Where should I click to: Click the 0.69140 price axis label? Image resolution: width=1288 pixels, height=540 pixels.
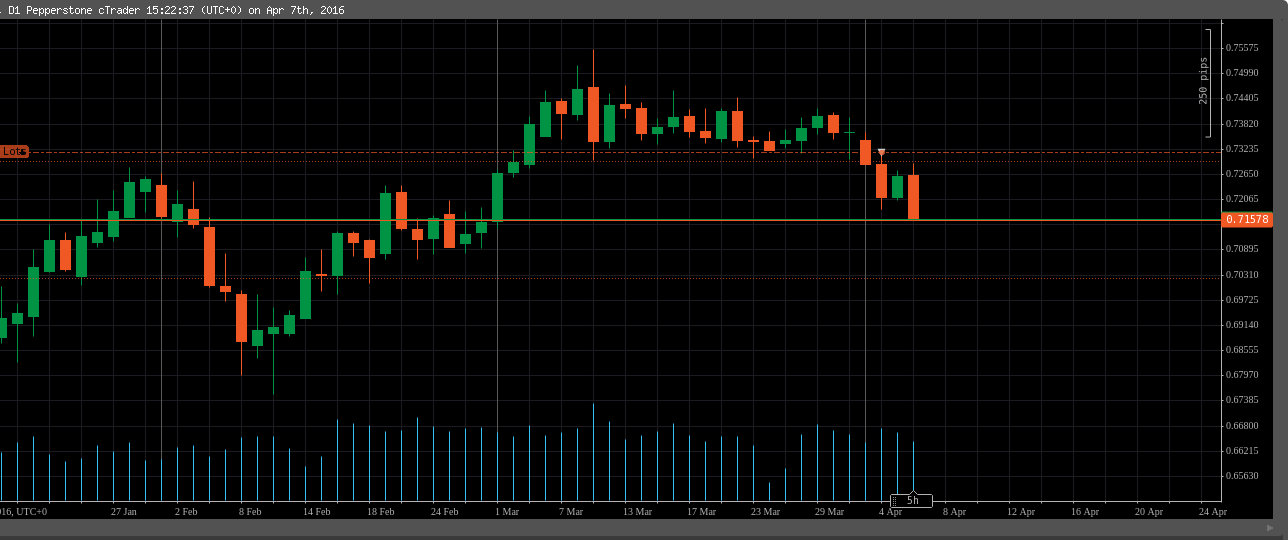click(1243, 325)
